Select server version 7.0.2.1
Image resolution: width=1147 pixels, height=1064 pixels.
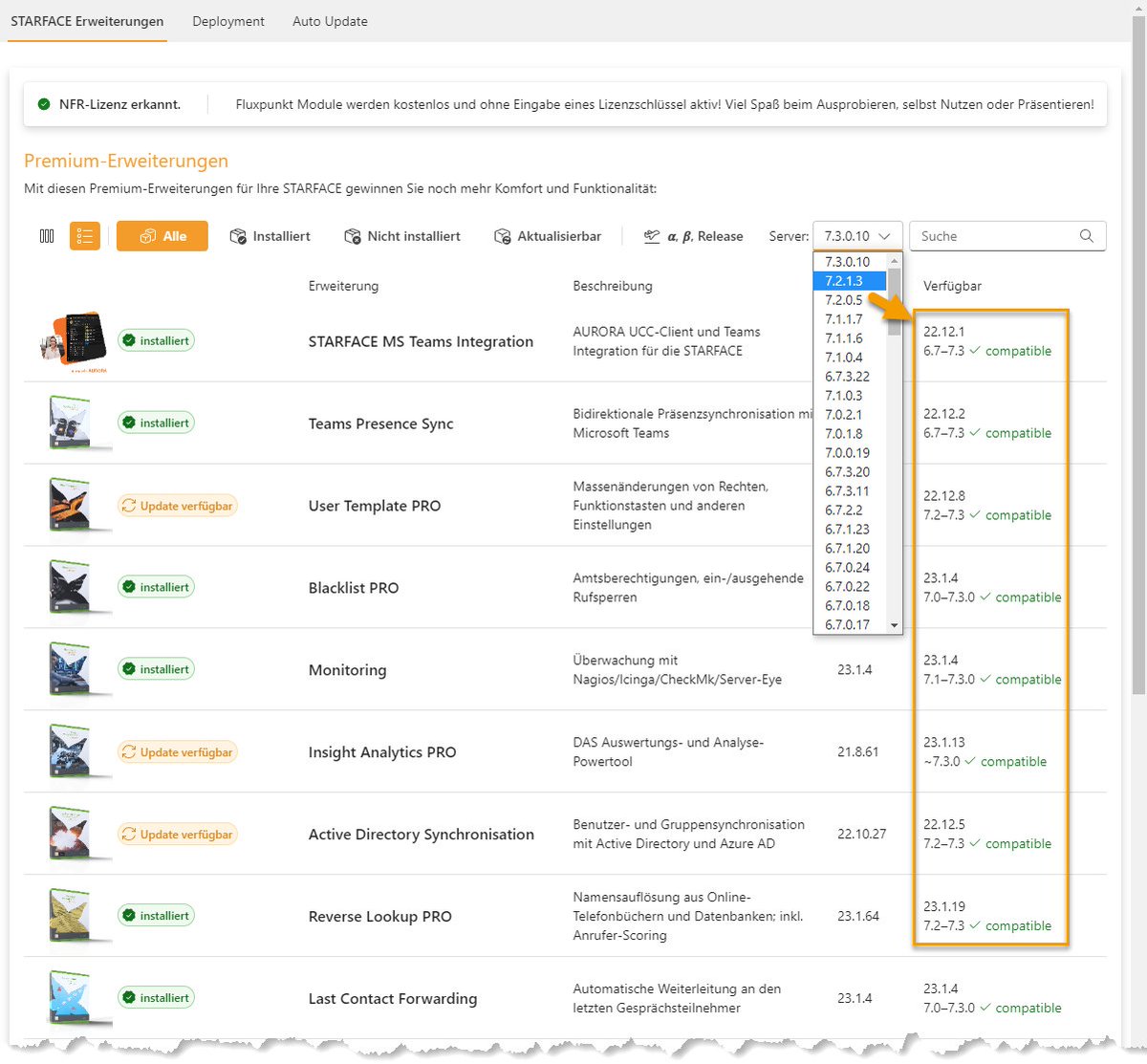pyautogui.click(x=850, y=415)
